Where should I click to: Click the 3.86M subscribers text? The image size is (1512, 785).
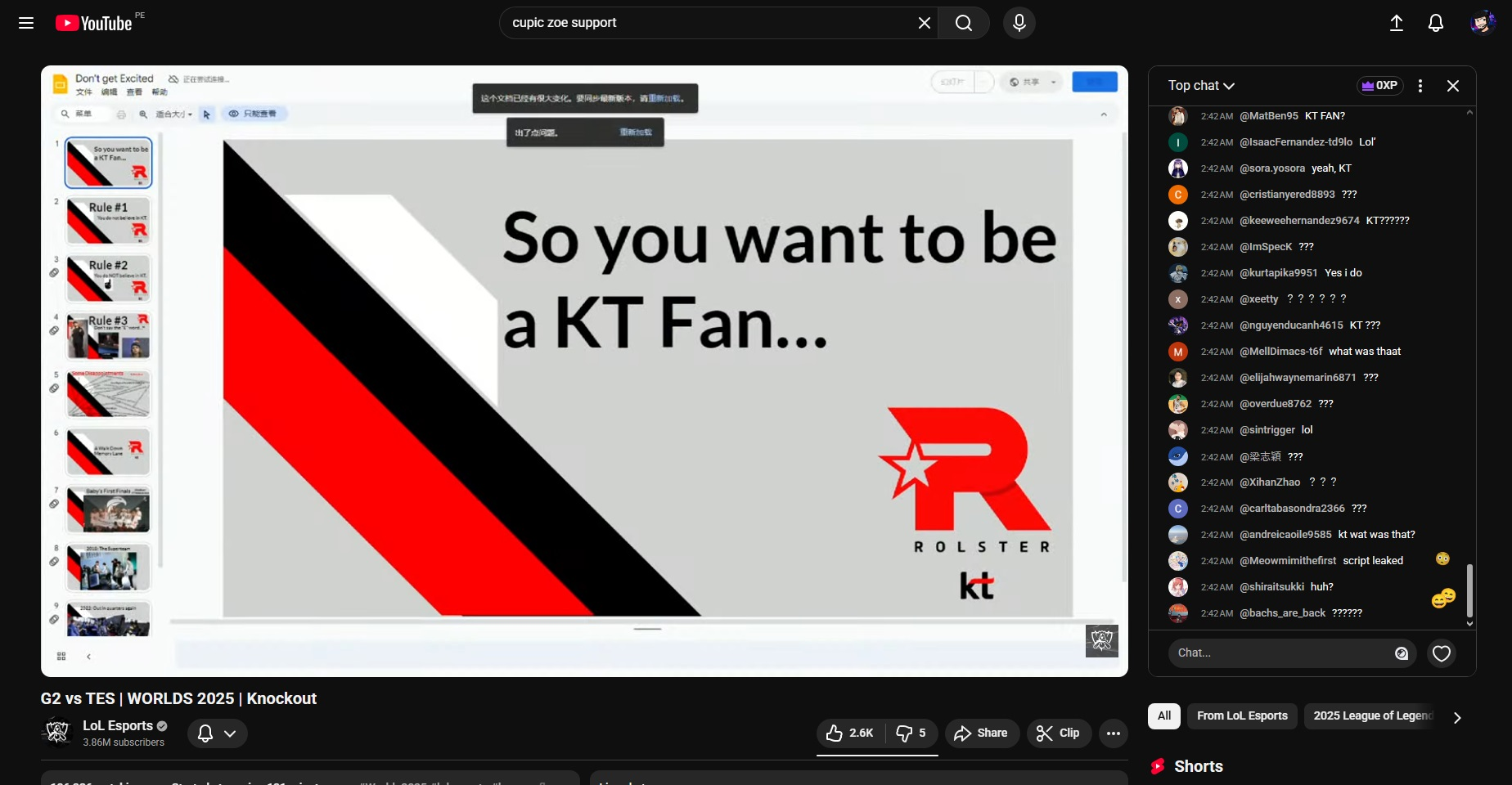[x=124, y=742]
